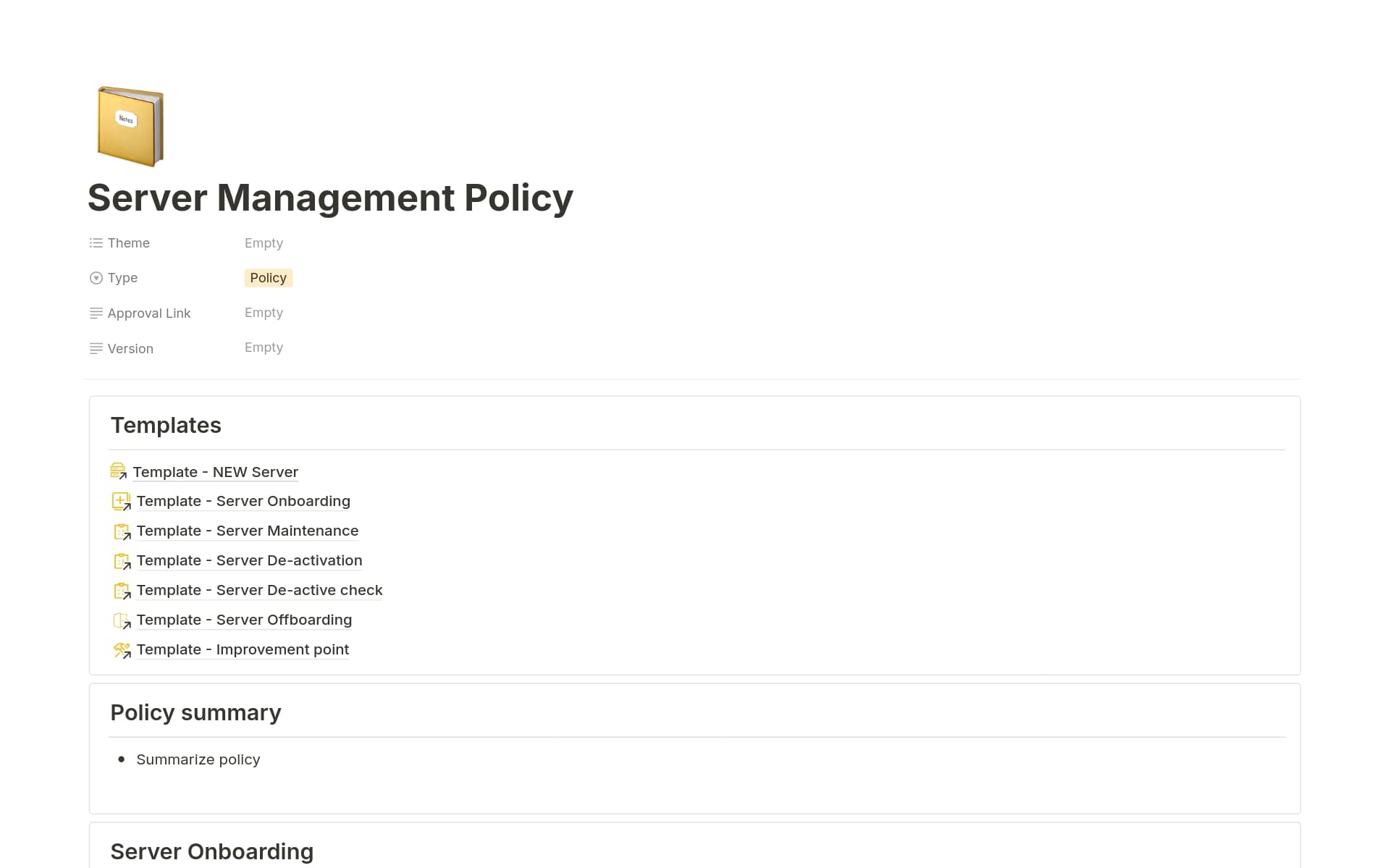Click the select icon beside the Type property
Screen dimensions: 1390x868
pos(96,278)
